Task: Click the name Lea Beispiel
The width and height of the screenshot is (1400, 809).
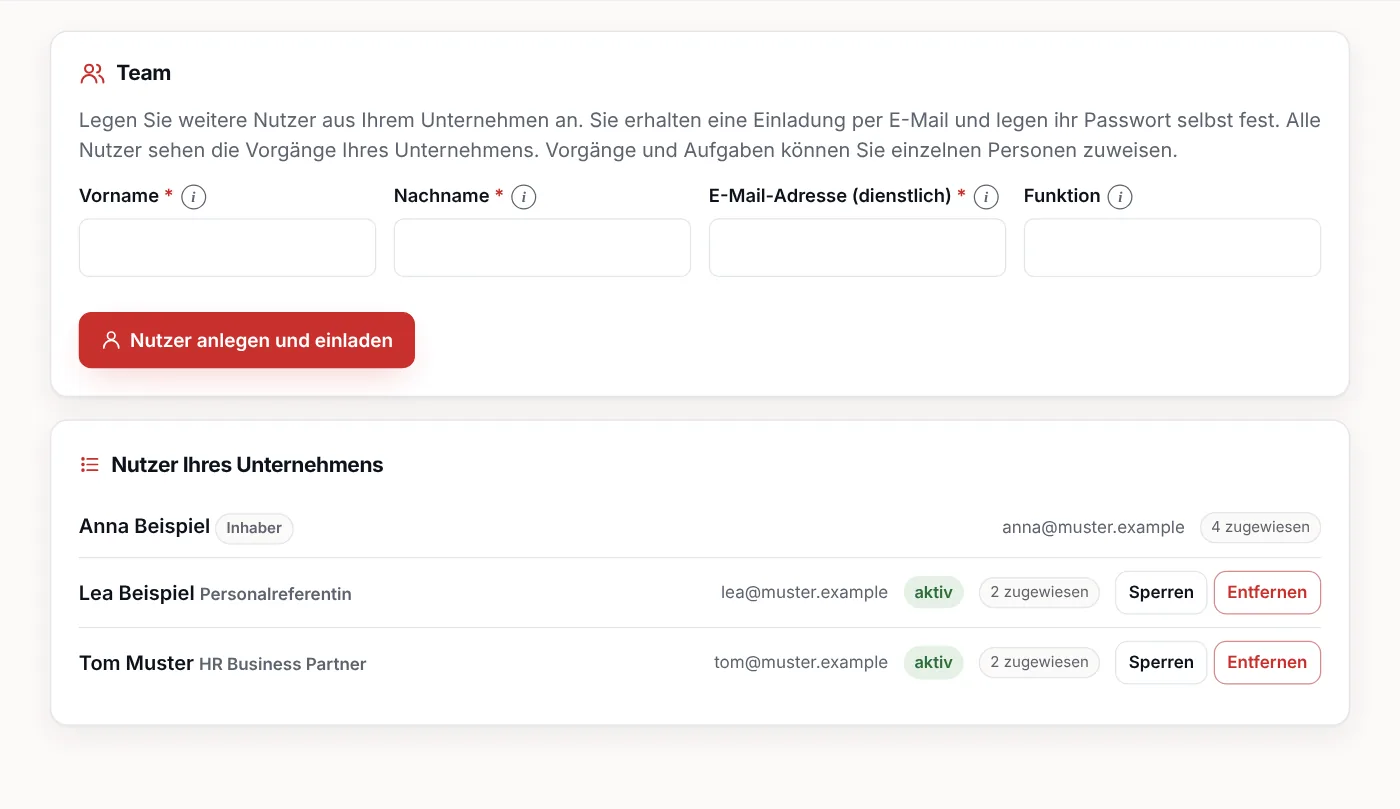Action: [x=136, y=593]
